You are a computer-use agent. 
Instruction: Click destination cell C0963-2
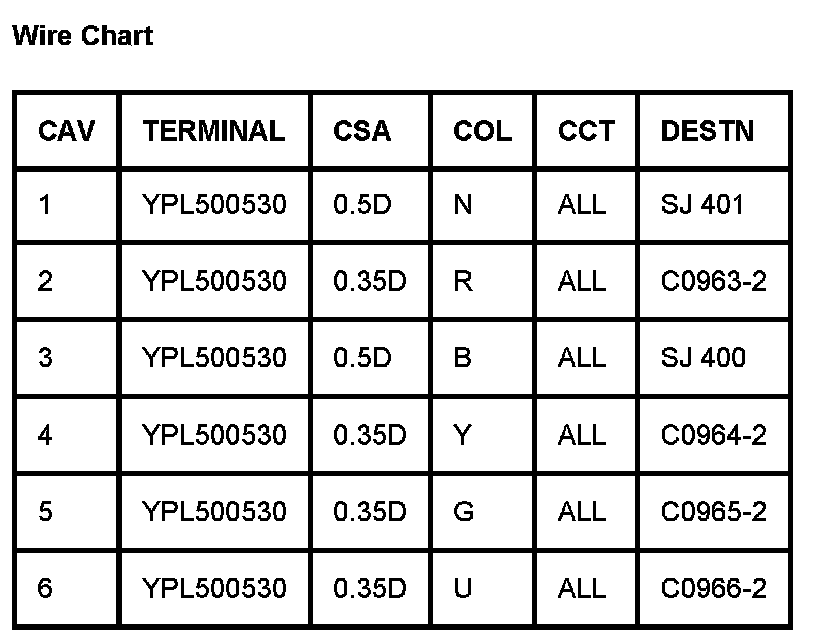click(x=713, y=281)
